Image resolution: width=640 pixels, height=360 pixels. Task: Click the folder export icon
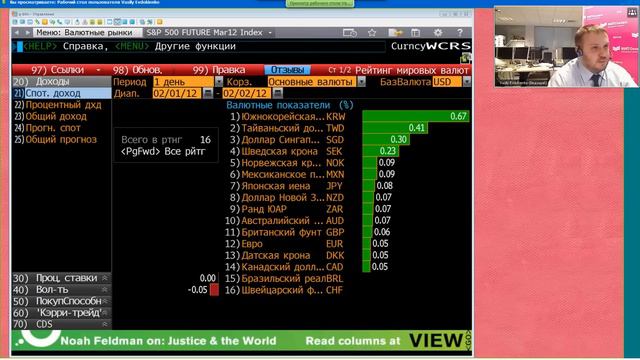(395, 33)
